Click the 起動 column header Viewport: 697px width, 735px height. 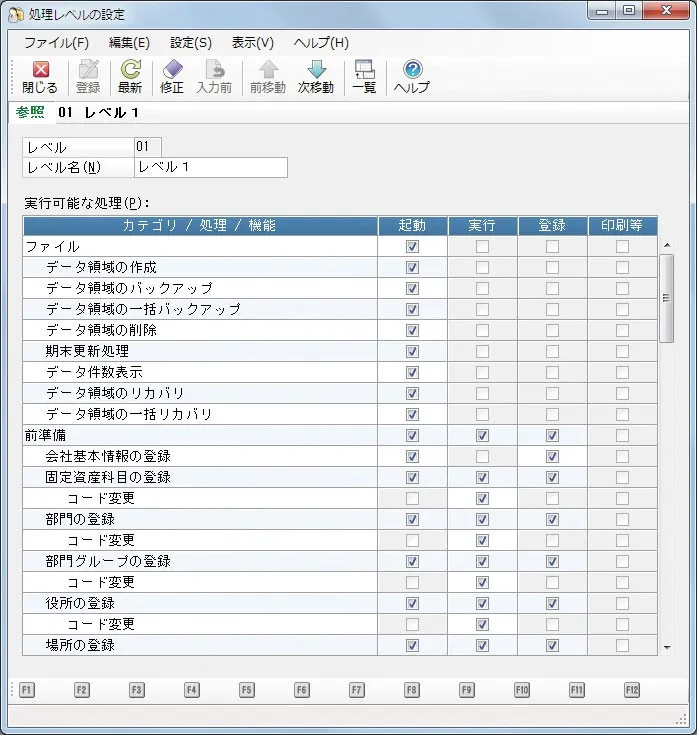click(x=412, y=225)
